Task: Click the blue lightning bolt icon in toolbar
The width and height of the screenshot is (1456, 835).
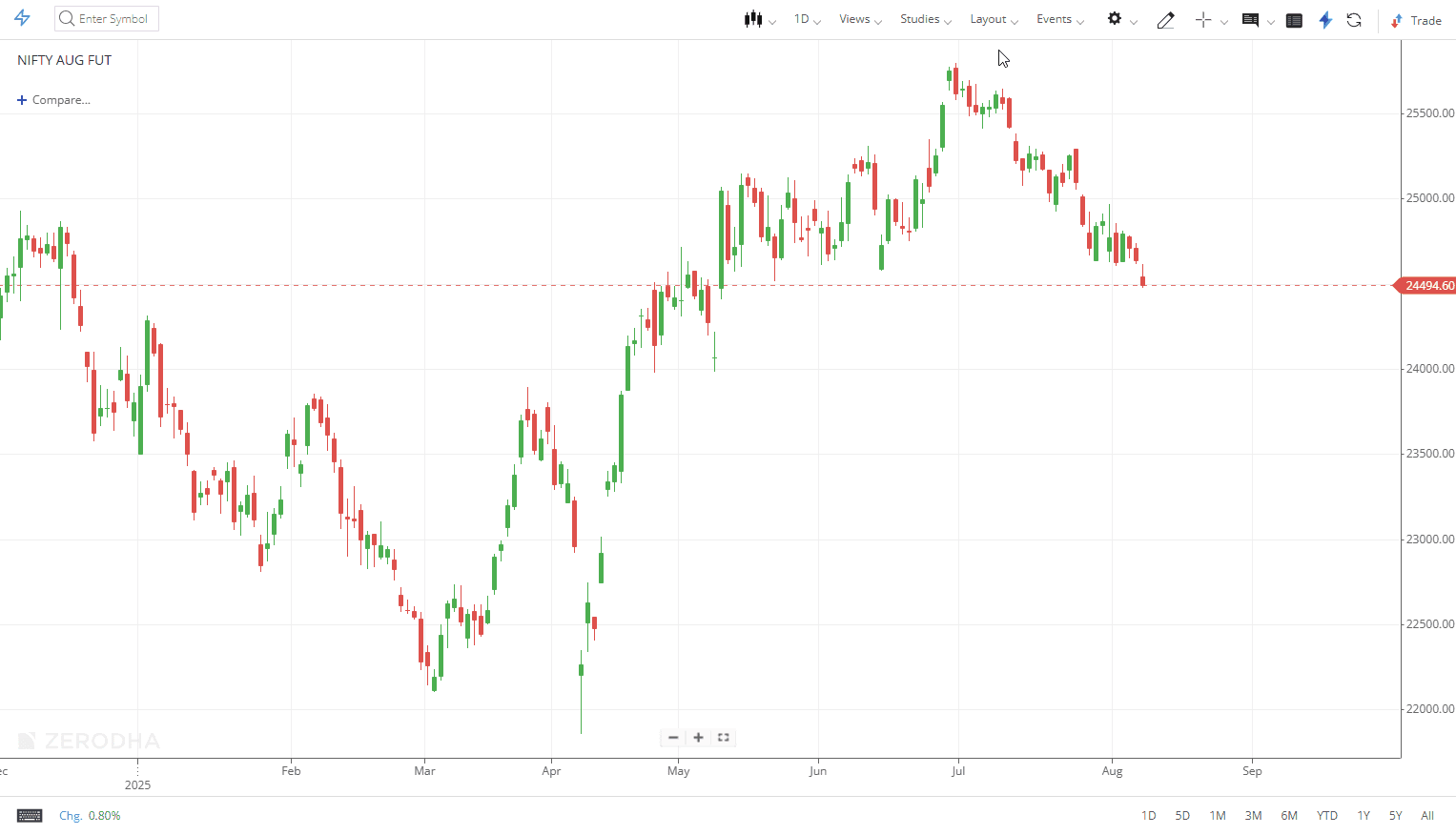Action: (x=1325, y=20)
